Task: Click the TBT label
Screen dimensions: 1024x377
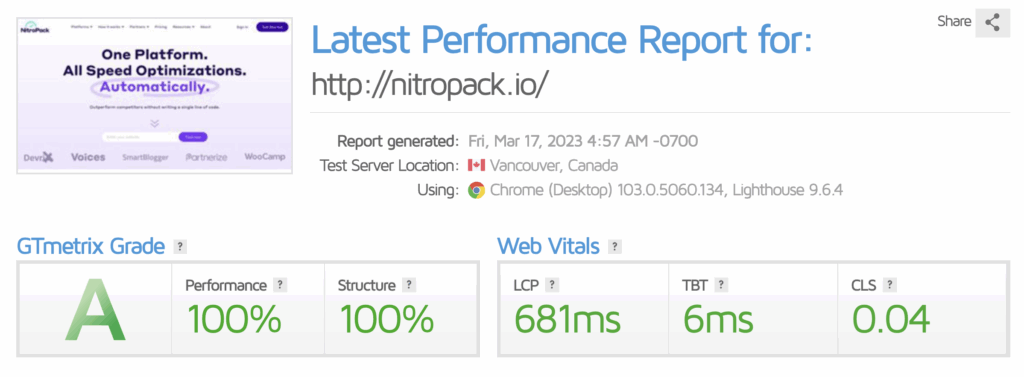Action: (x=695, y=286)
